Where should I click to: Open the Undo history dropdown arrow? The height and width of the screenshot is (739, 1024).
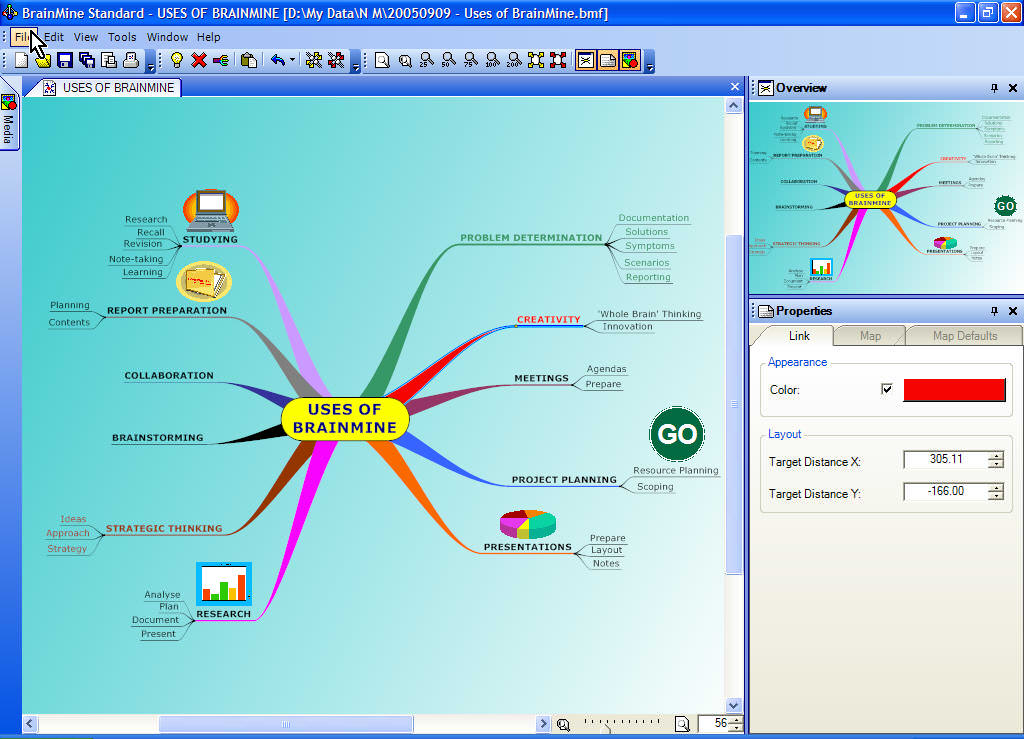(292, 61)
